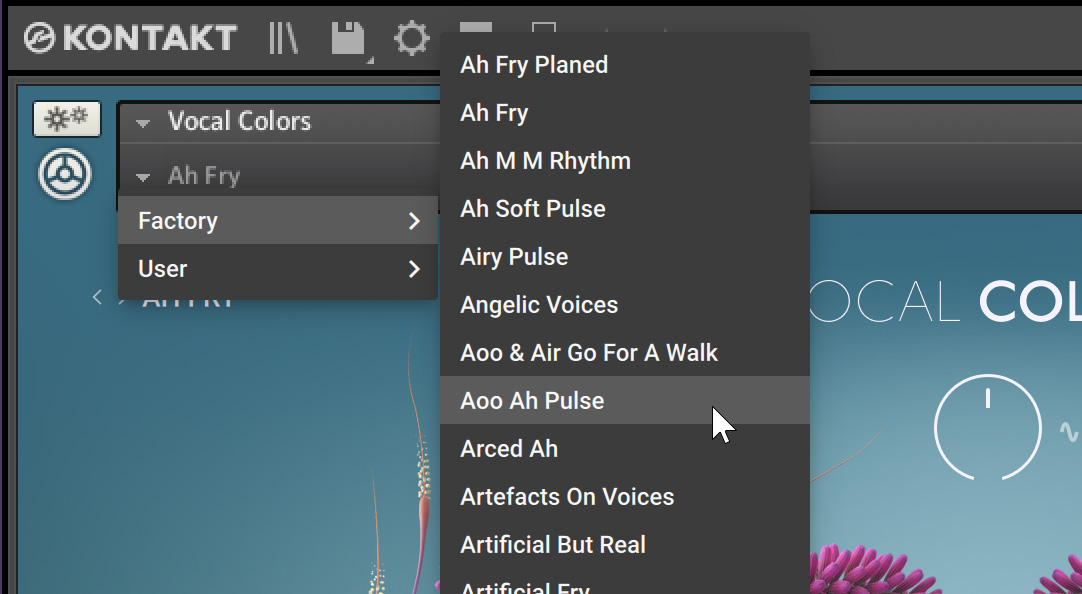Go to previous preset with left arrow
This screenshot has height=594, width=1082.
(x=97, y=297)
